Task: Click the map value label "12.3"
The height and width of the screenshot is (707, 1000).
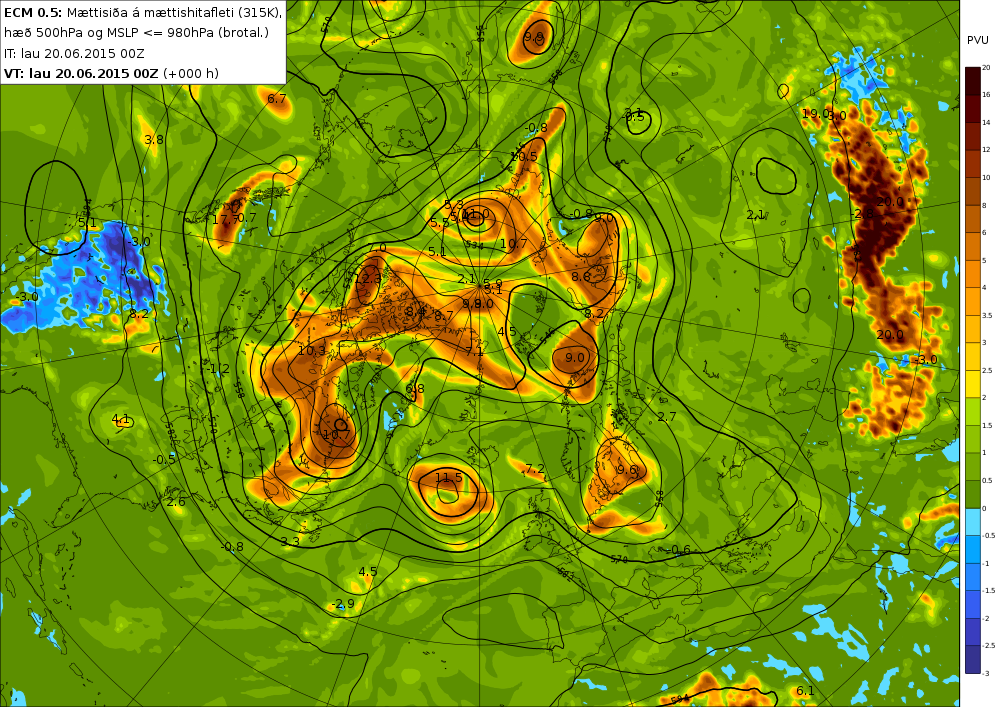Action: [x=367, y=279]
